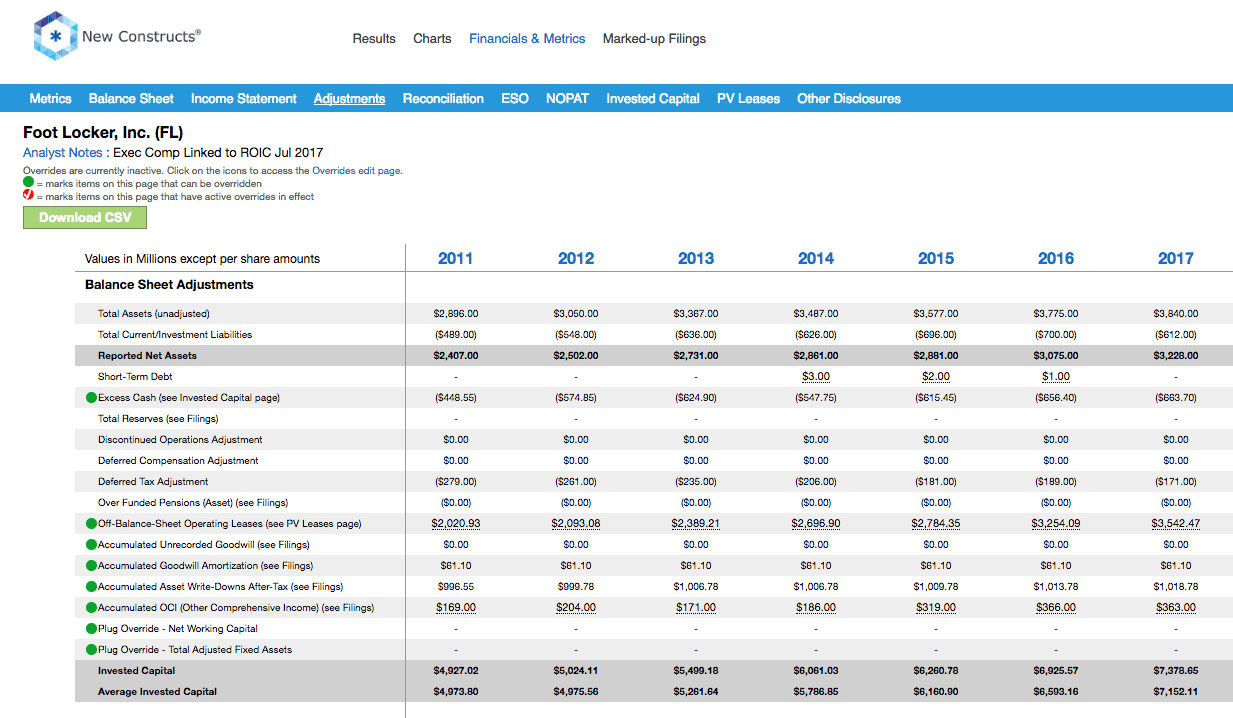This screenshot has height=718, width=1233.
Task: Click the 2011 column header
Action: coord(456,258)
